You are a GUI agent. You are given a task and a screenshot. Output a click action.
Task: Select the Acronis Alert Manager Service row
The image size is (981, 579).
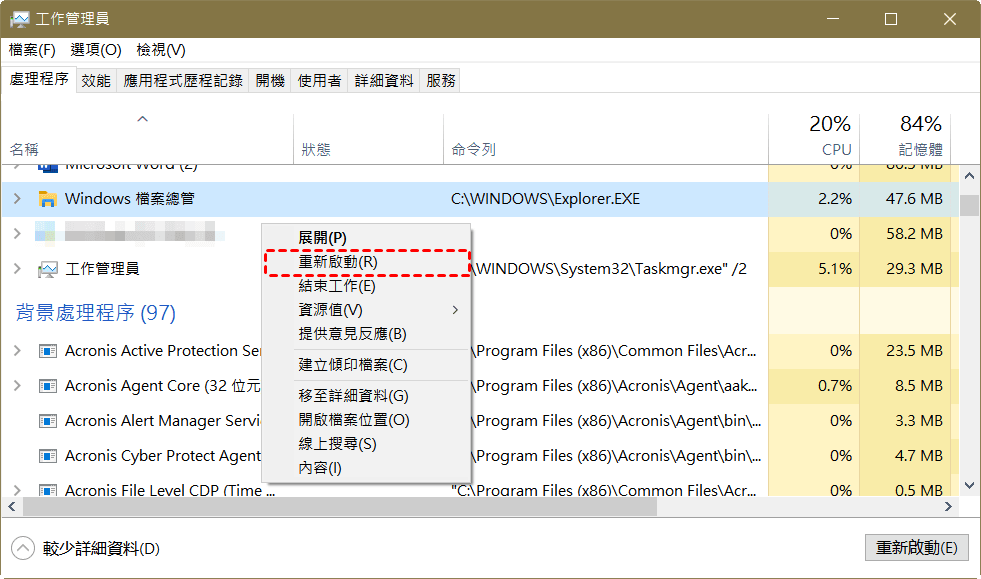coord(479,421)
